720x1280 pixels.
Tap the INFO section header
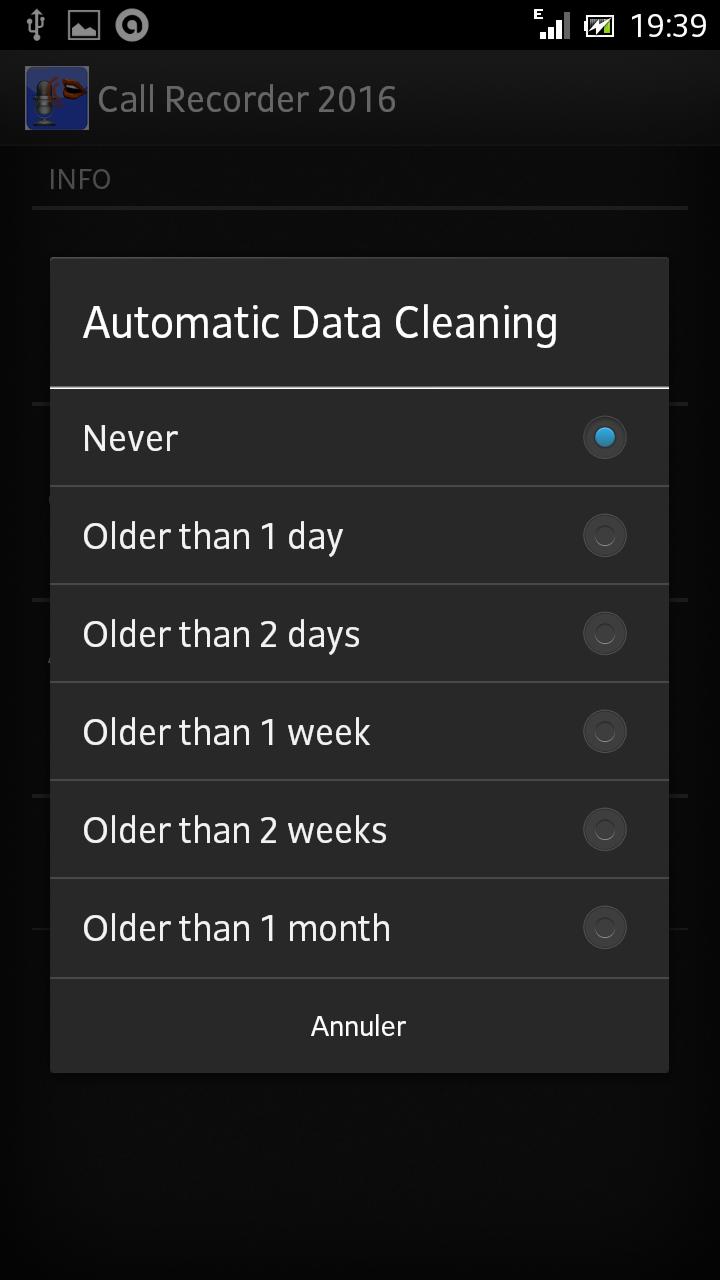[x=80, y=179]
